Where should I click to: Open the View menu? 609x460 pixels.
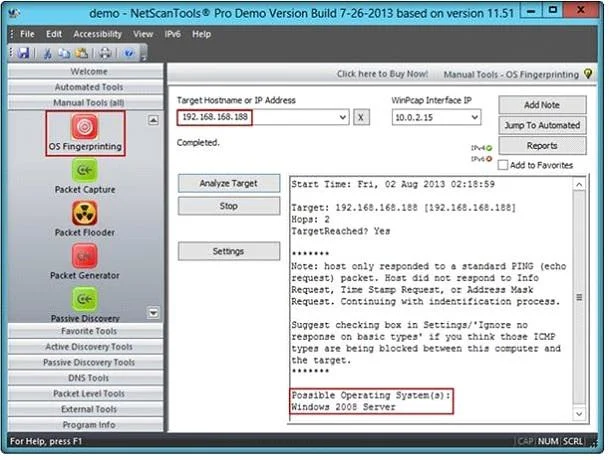click(143, 34)
